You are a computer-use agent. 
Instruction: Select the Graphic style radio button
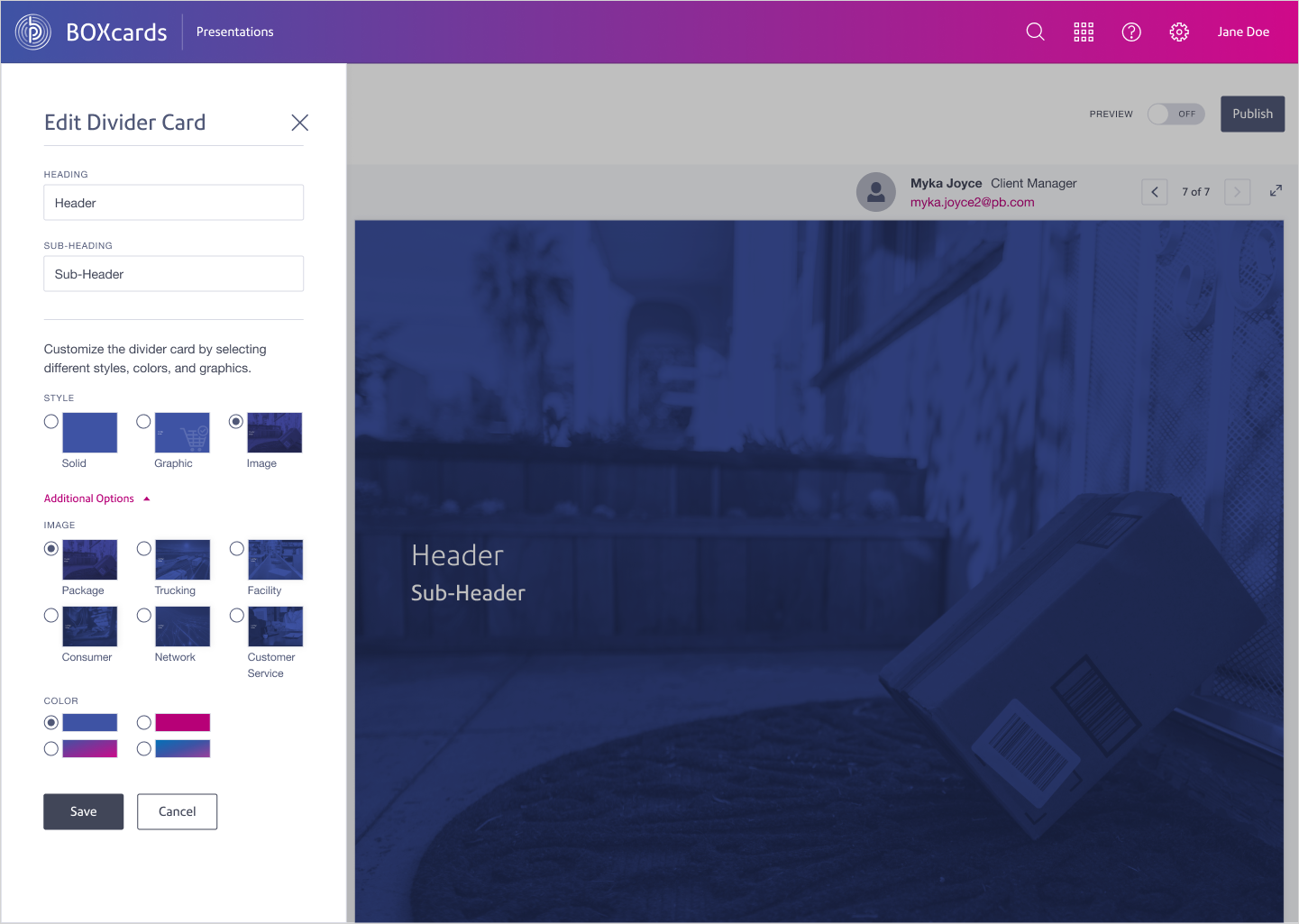[x=143, y=422]
